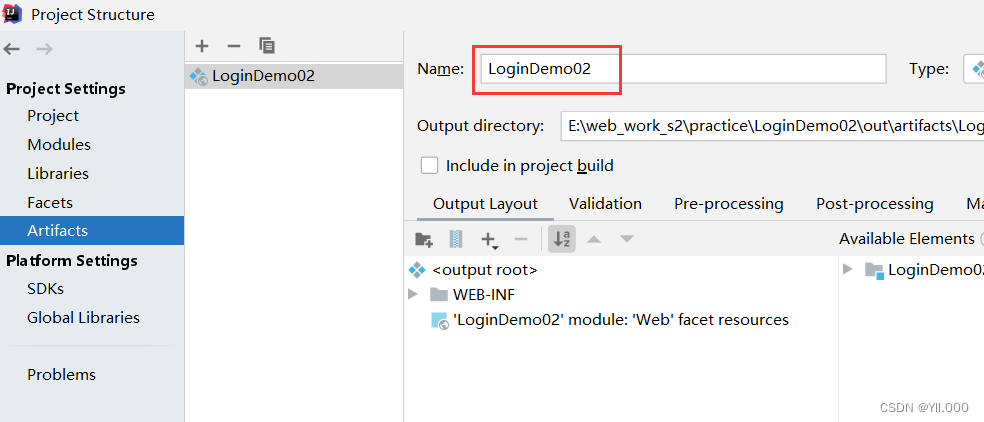Remove the selected artifact with minus icon
Viewport: 984px width, 422px height.
(x=234, y=45)
